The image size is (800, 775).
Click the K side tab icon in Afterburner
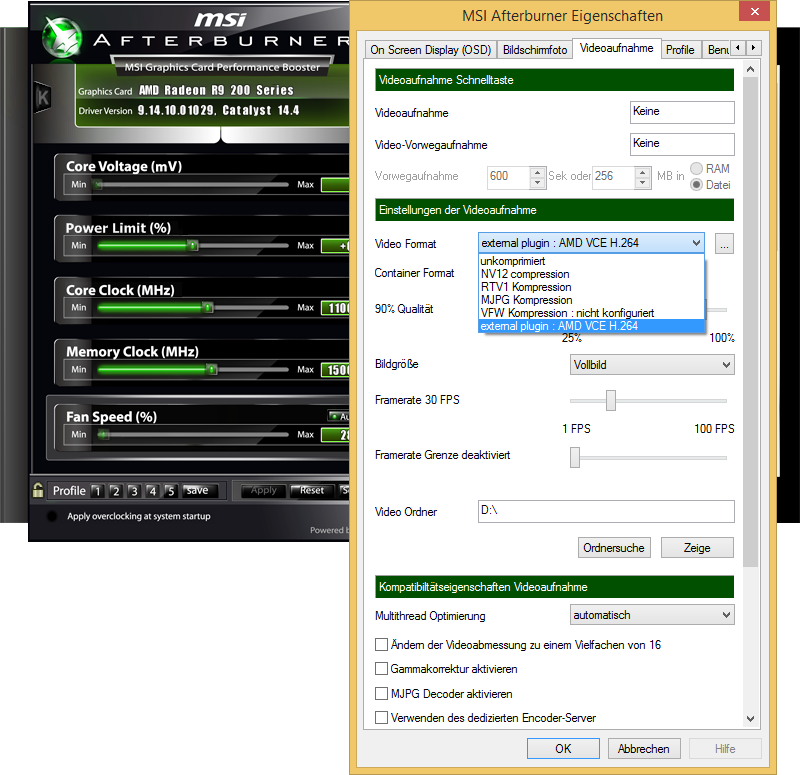pyautogui.click(x=42, y=96)
